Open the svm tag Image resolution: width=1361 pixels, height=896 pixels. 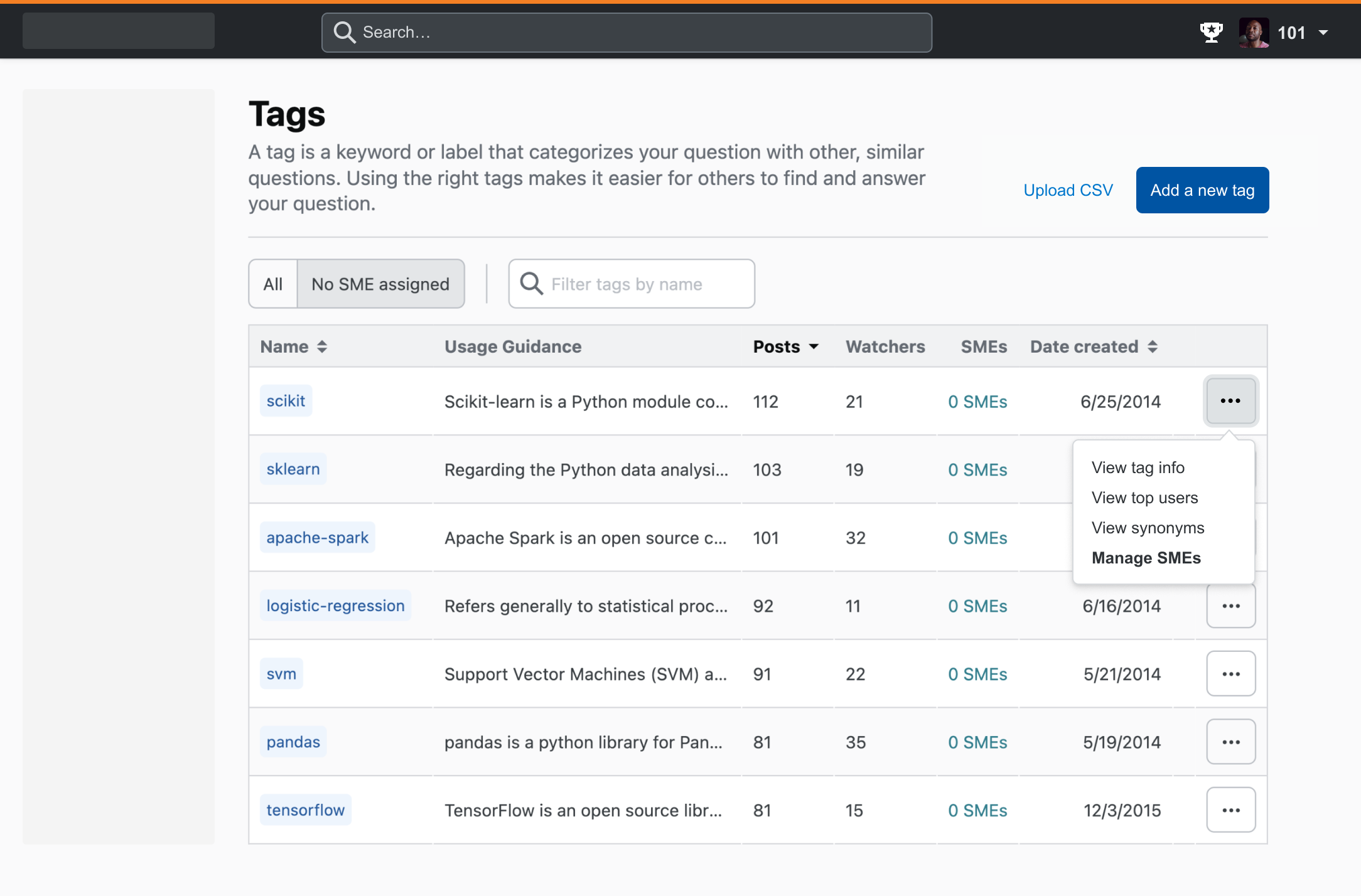[x=281, y=674]
